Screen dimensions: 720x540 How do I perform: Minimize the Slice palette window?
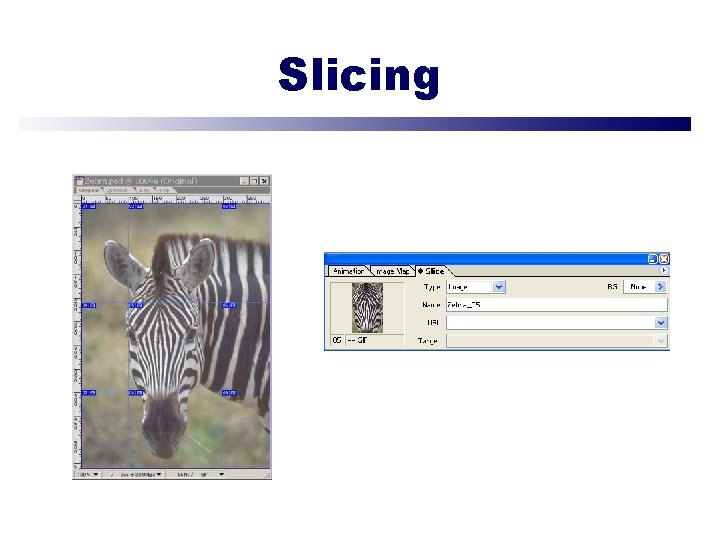pyautogui.click(x=652, y=259)
